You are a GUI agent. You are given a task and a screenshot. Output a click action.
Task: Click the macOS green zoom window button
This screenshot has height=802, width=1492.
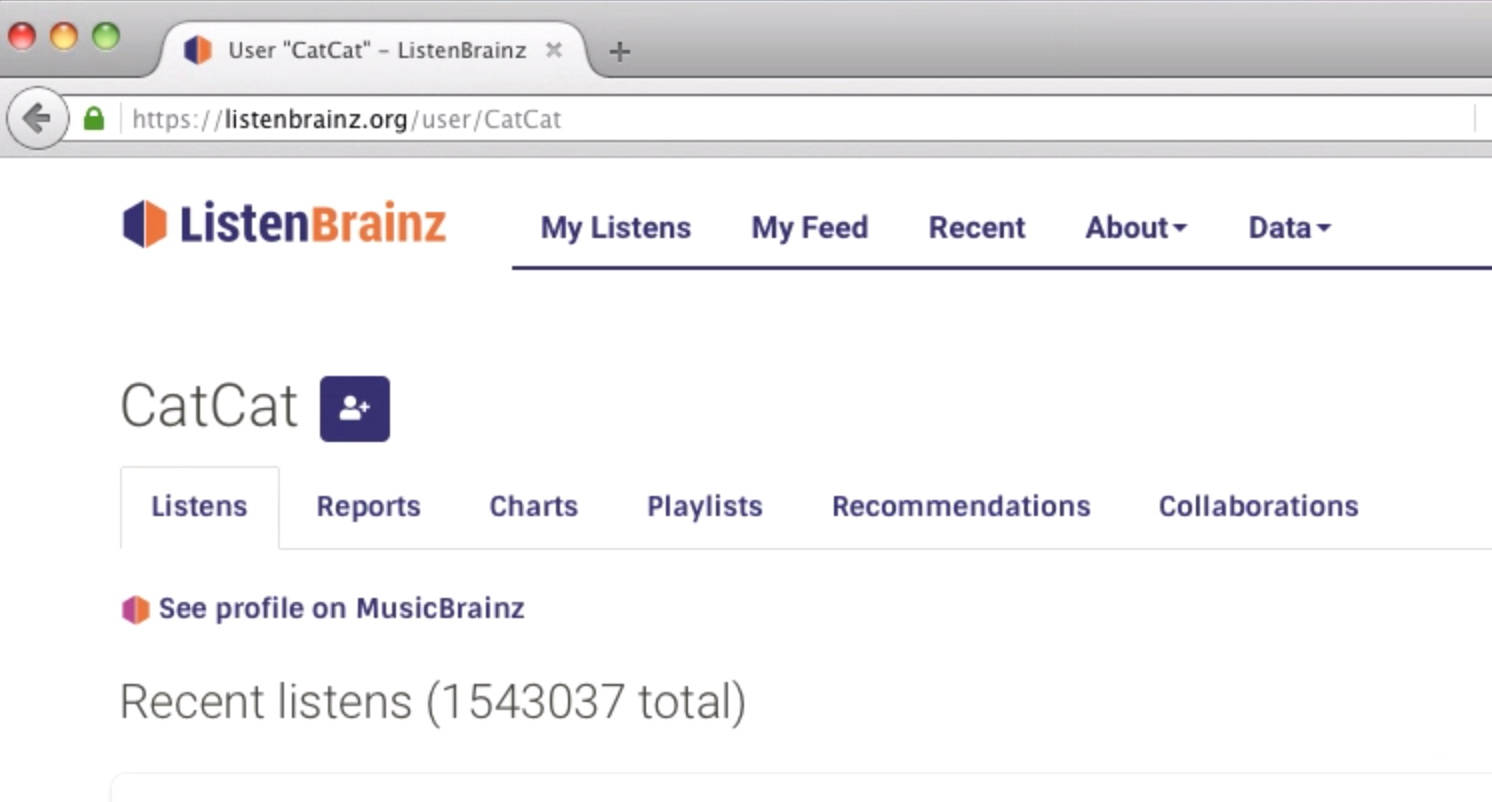[x=106, y=37]
